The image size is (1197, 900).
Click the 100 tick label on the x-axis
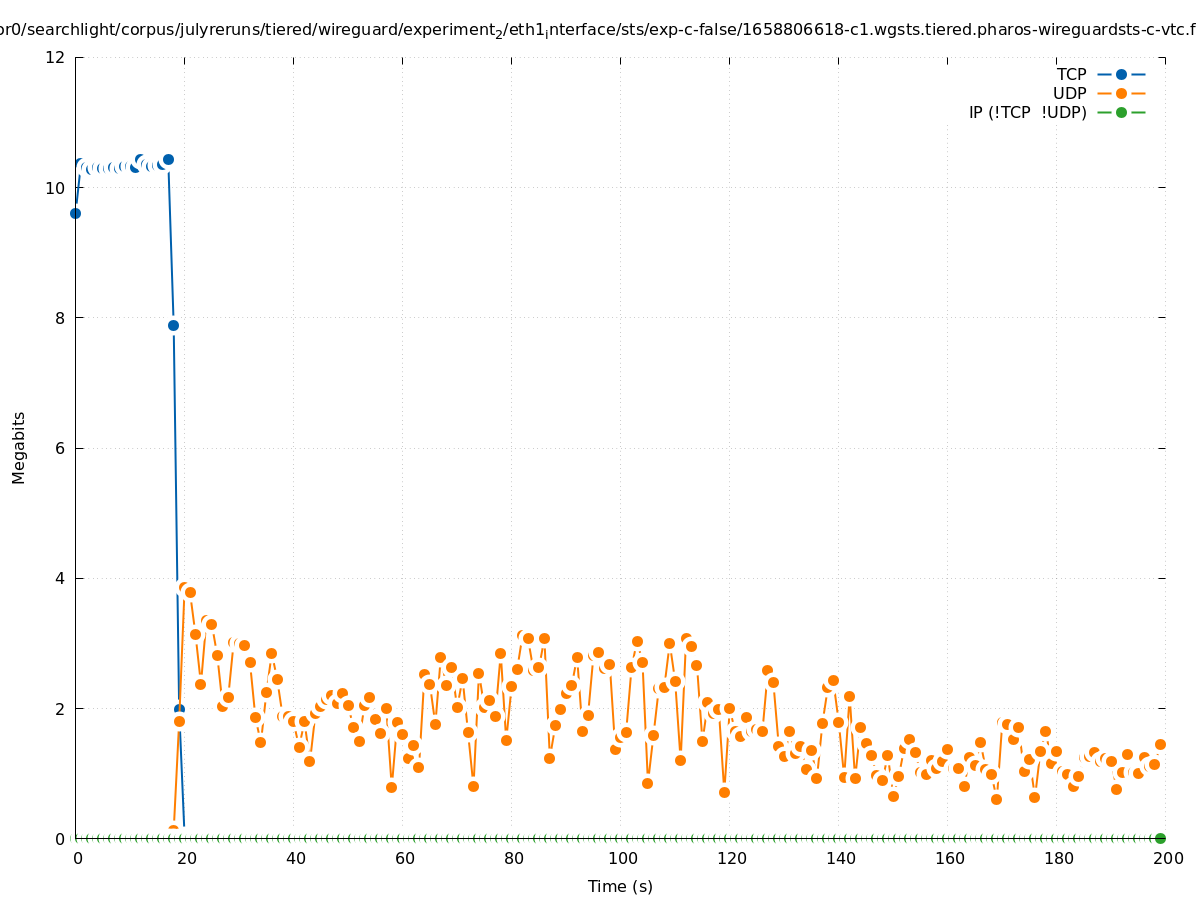(622, 858)
